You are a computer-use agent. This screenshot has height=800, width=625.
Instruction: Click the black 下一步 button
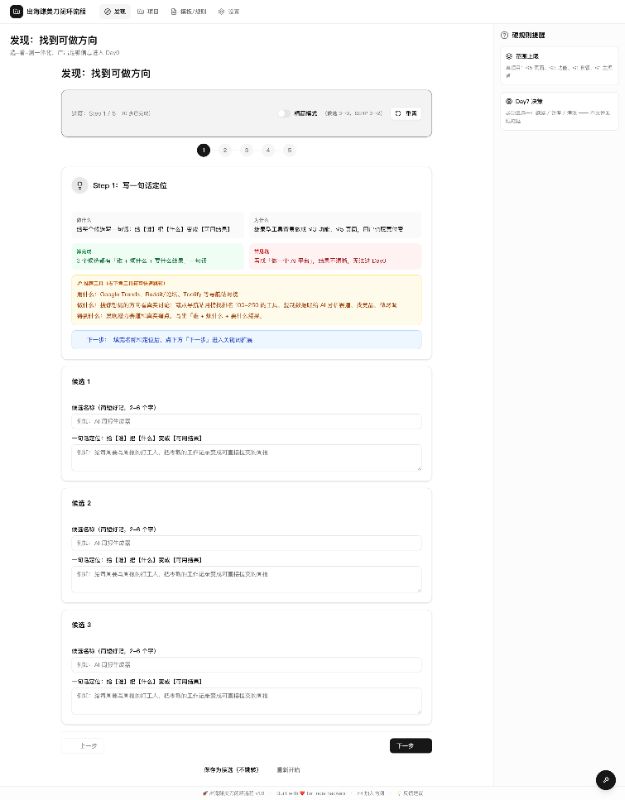pyautogui.click(x=410, y=745)
